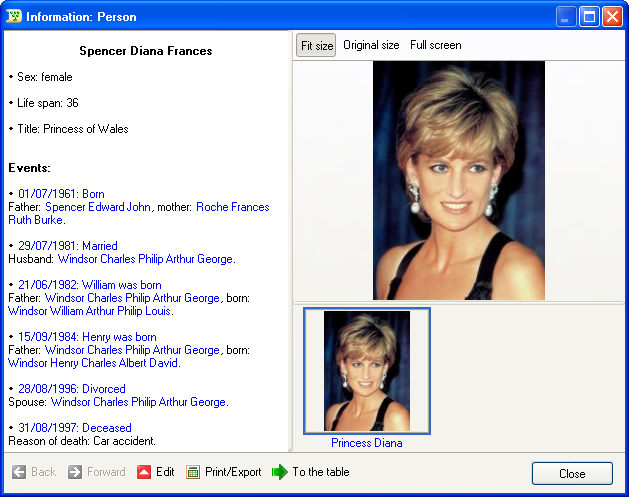Screen dimensions: 629x497
Task: Open father link Spencer Edward John
Action: coord(98,207)
